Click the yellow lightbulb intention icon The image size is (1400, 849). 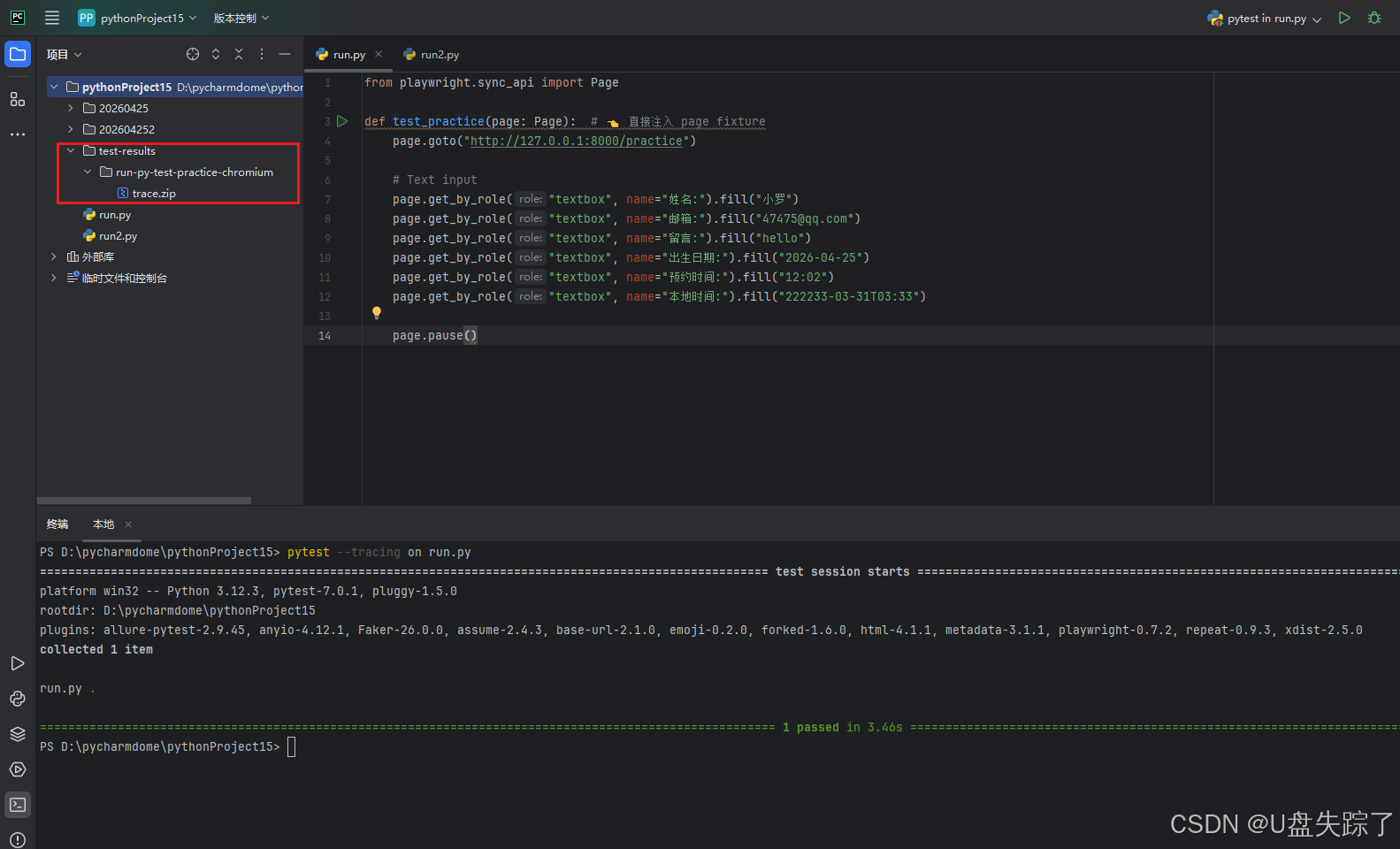click(x=377, y=313)
